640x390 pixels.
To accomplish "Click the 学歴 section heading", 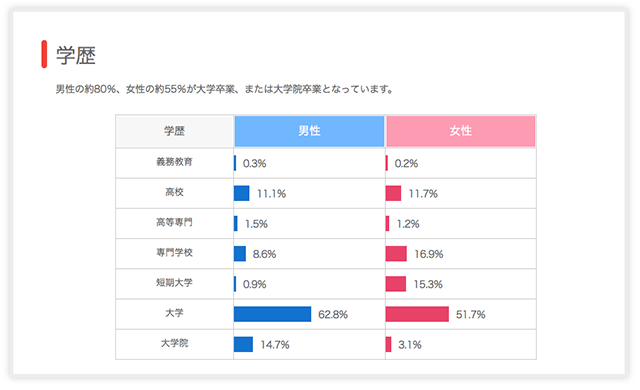I will pos(76,55).
